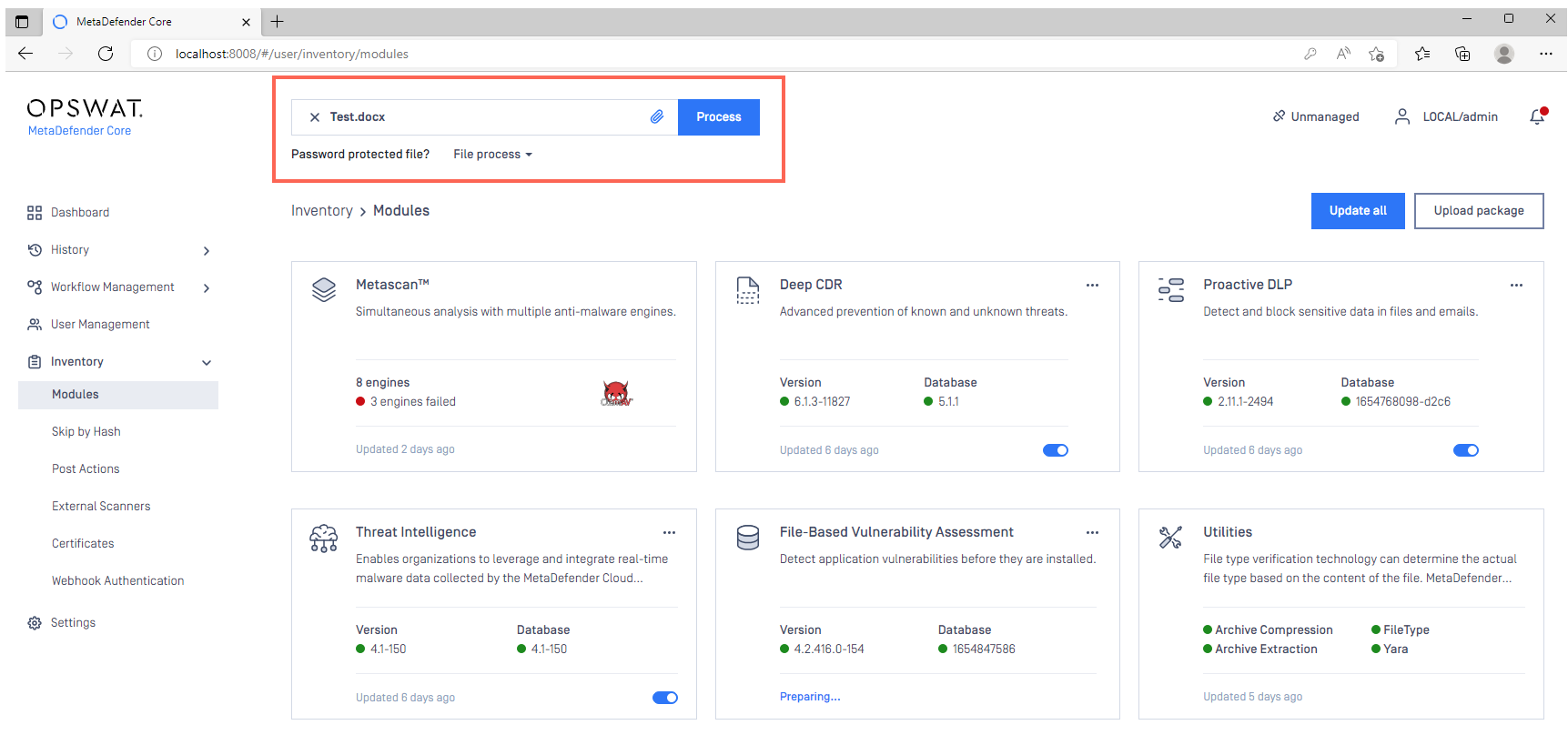Open the notifications bell
Screen dimensions: 1568x745
[1538, 116]
